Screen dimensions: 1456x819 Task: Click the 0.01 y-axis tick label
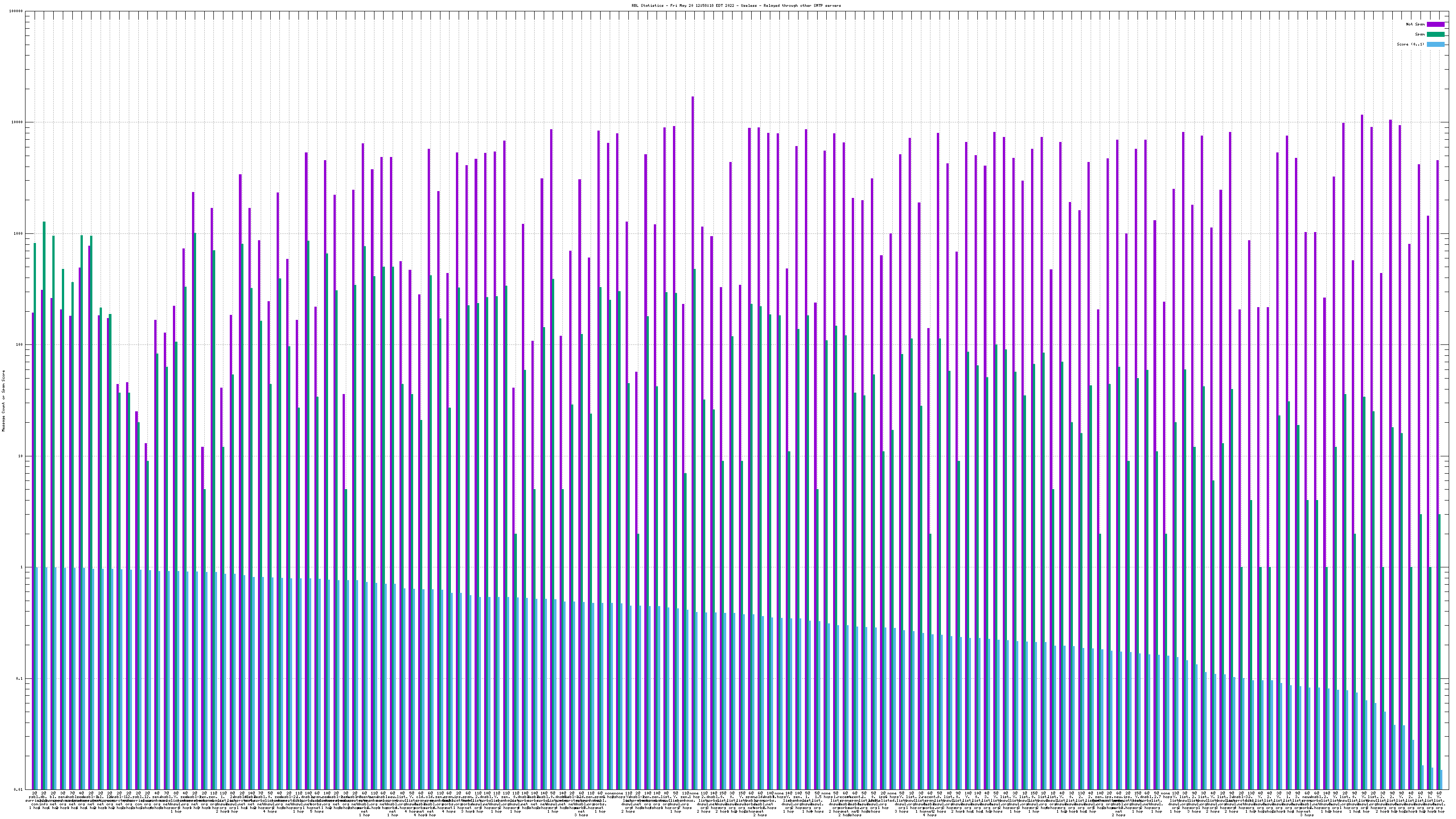[x=19, y=789]
